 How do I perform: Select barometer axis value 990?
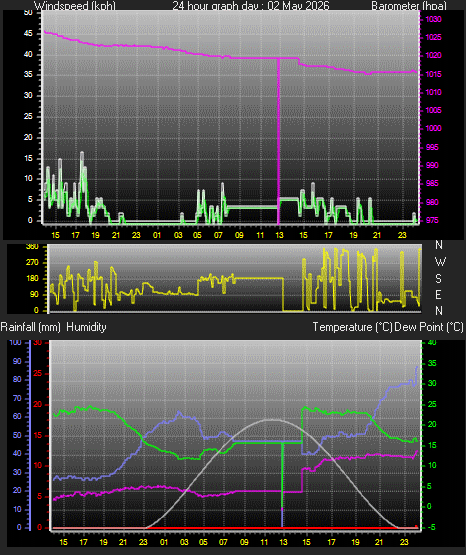pyautogui.click(x=432, y=165)
